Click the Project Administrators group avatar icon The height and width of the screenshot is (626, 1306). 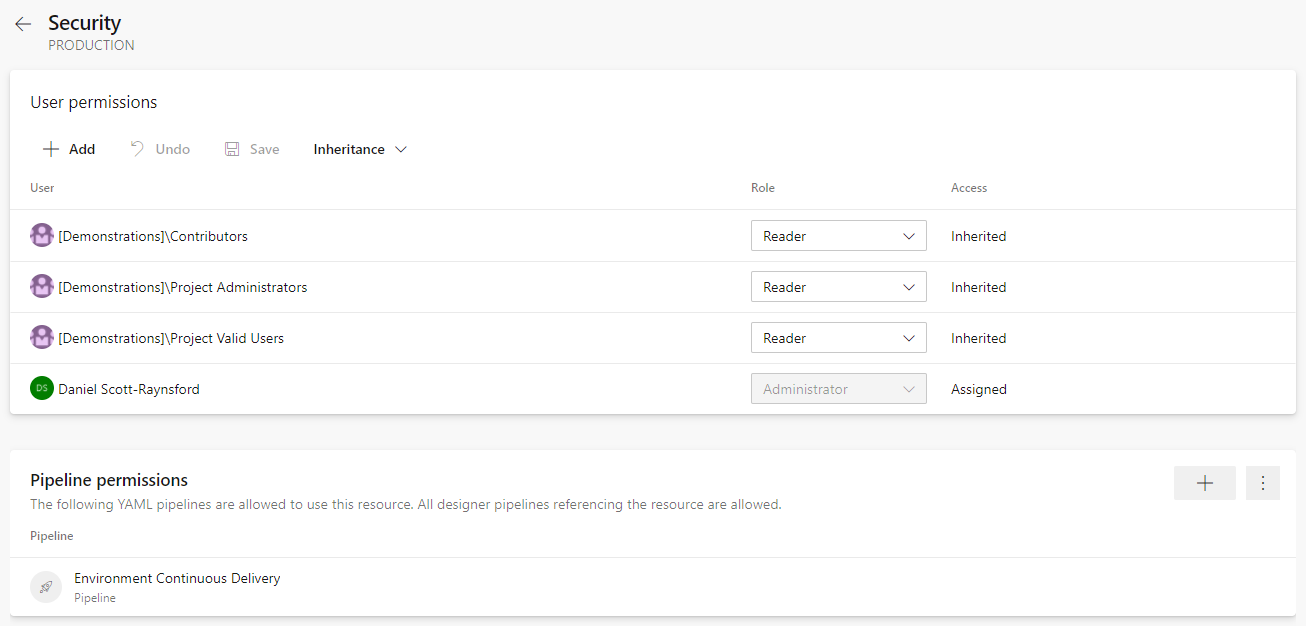[x=42, y=287]
